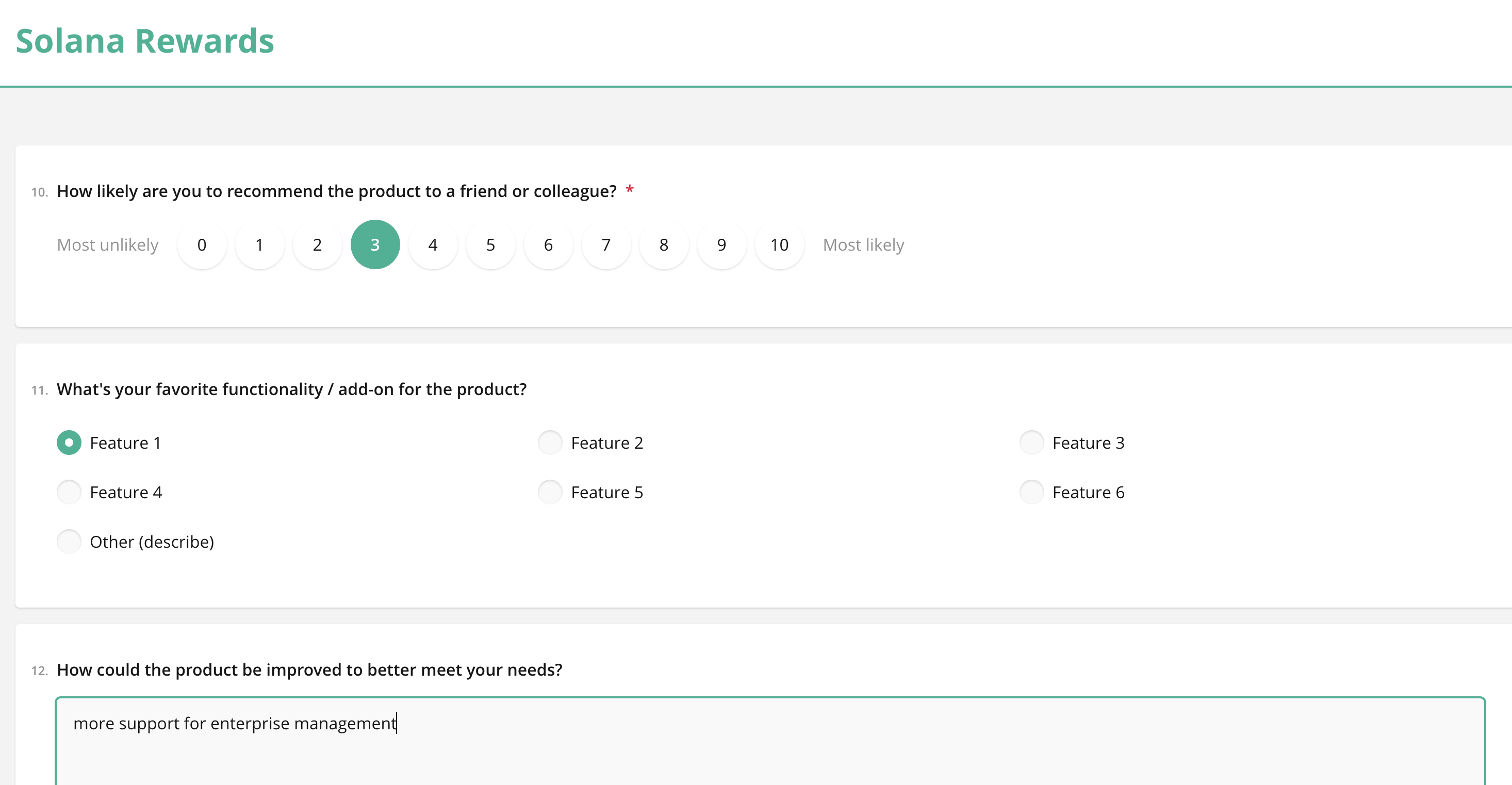The height and width of the screenshot is (785, 1512).
Task: Pick Feature 4 radio option
Action: (69, 492)
